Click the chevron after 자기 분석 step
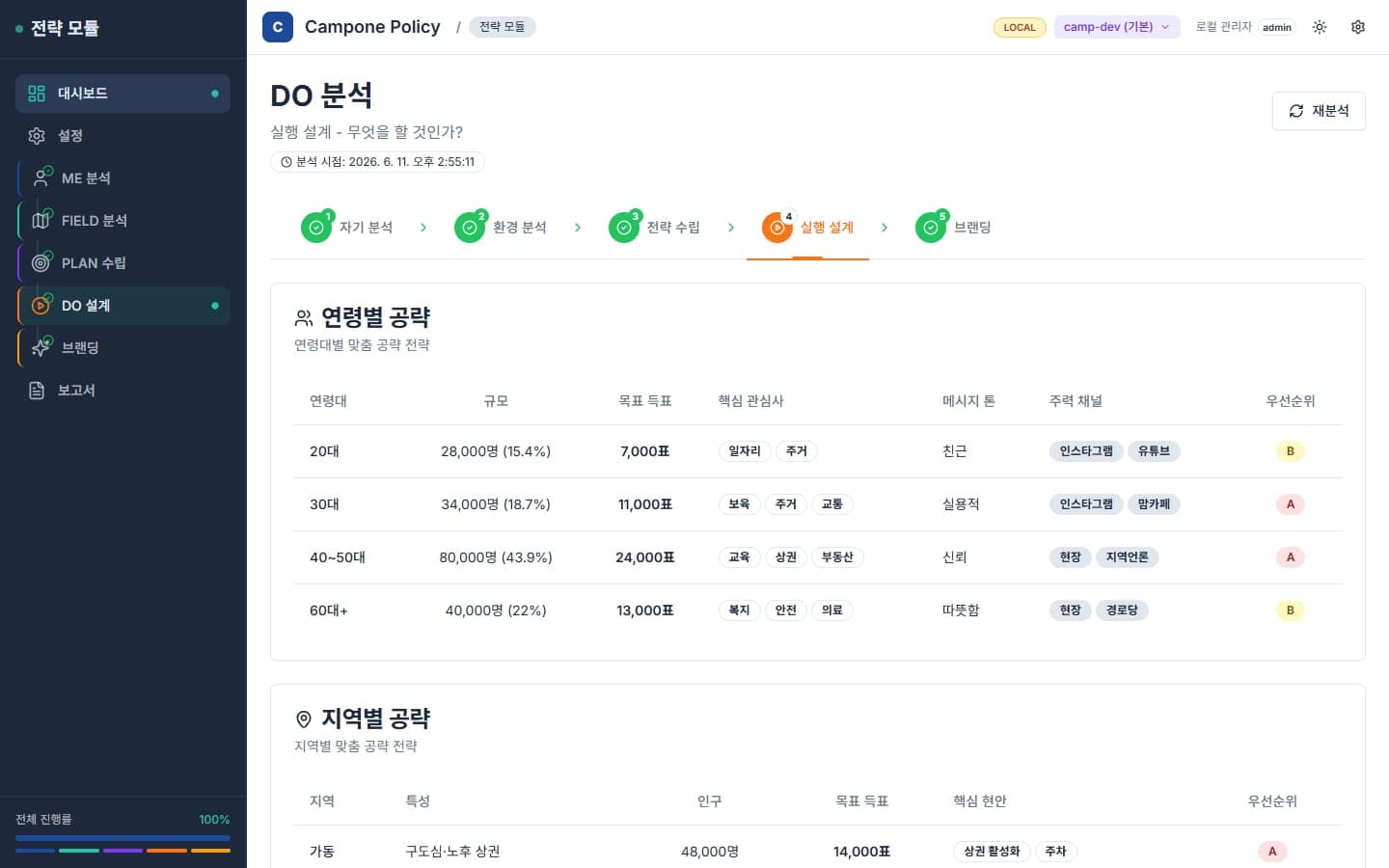 pos(423,228)
